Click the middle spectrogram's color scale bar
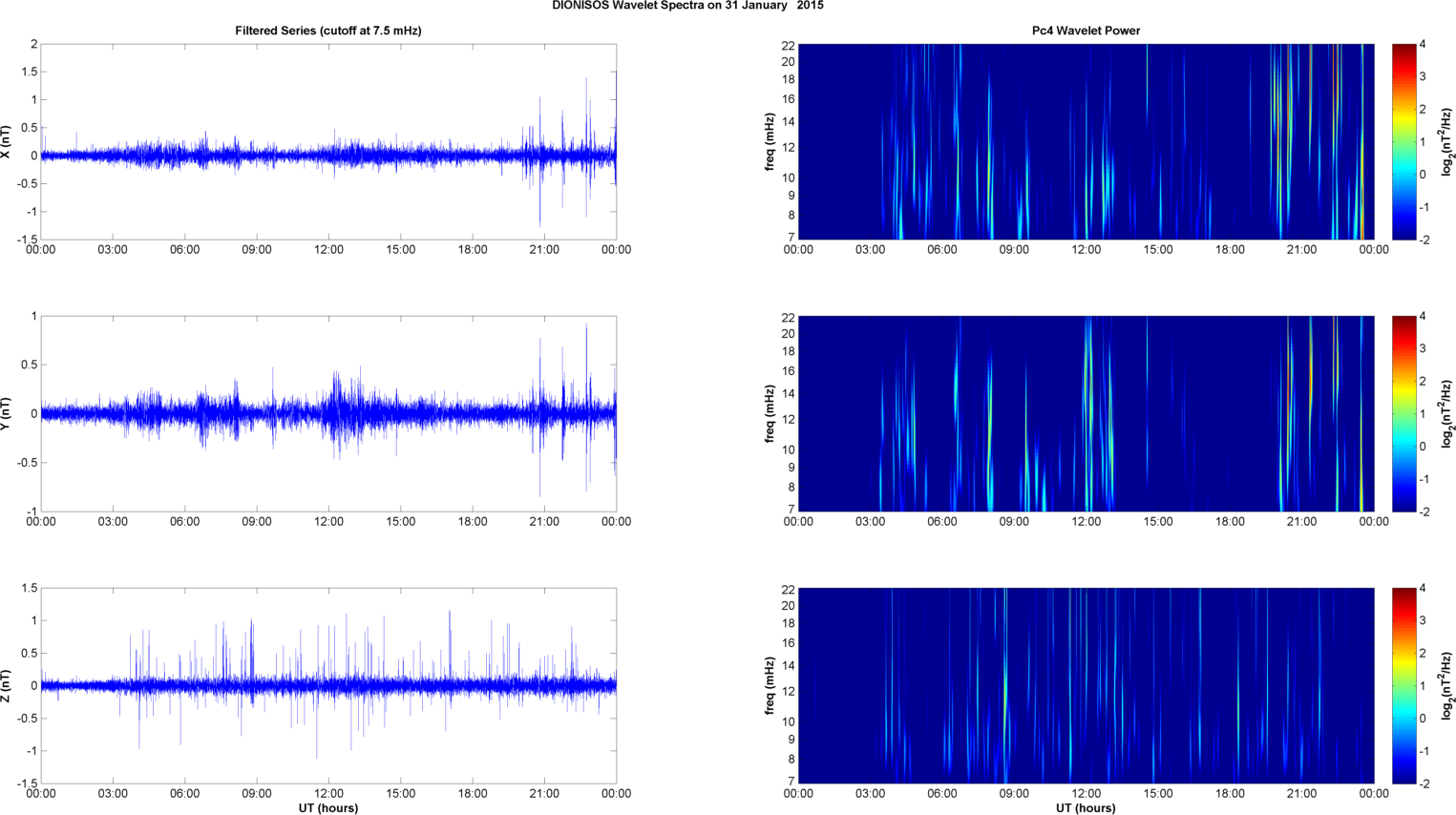 (1403, 413)
